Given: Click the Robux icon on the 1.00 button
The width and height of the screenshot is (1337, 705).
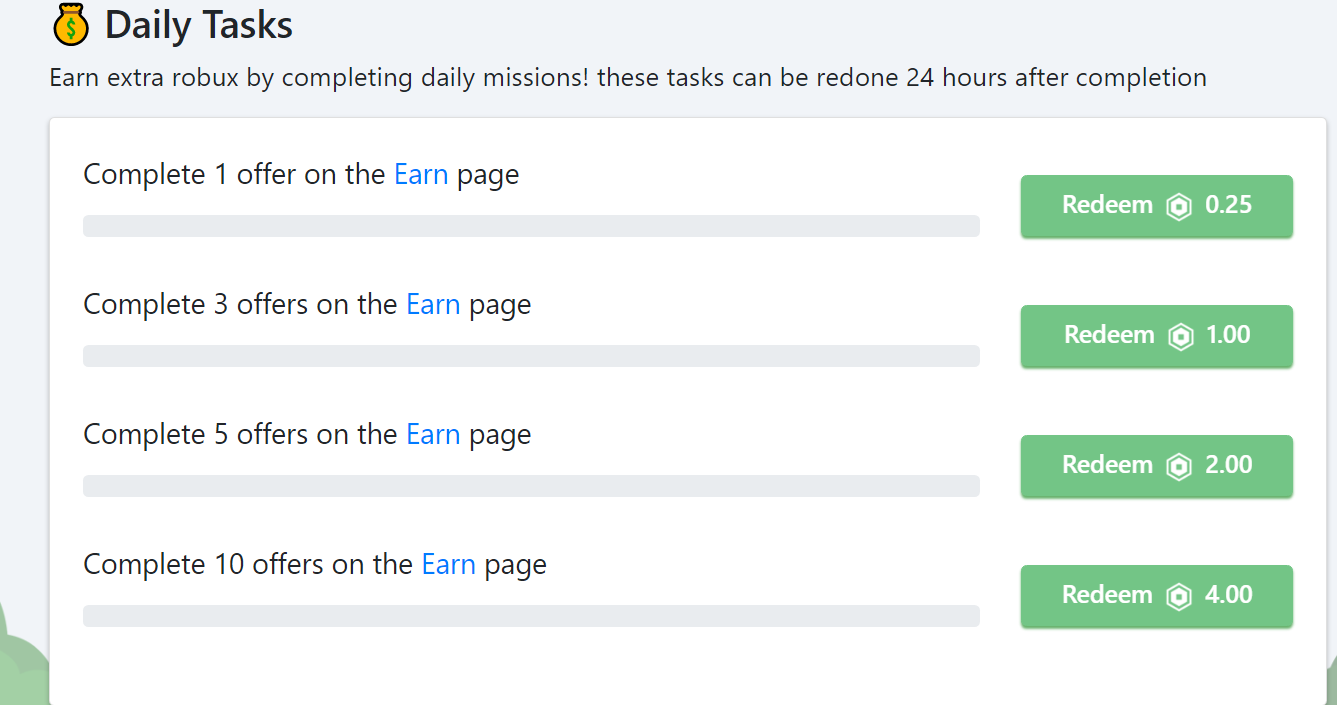Looking at the screenshot, I should pos(1181,336).
